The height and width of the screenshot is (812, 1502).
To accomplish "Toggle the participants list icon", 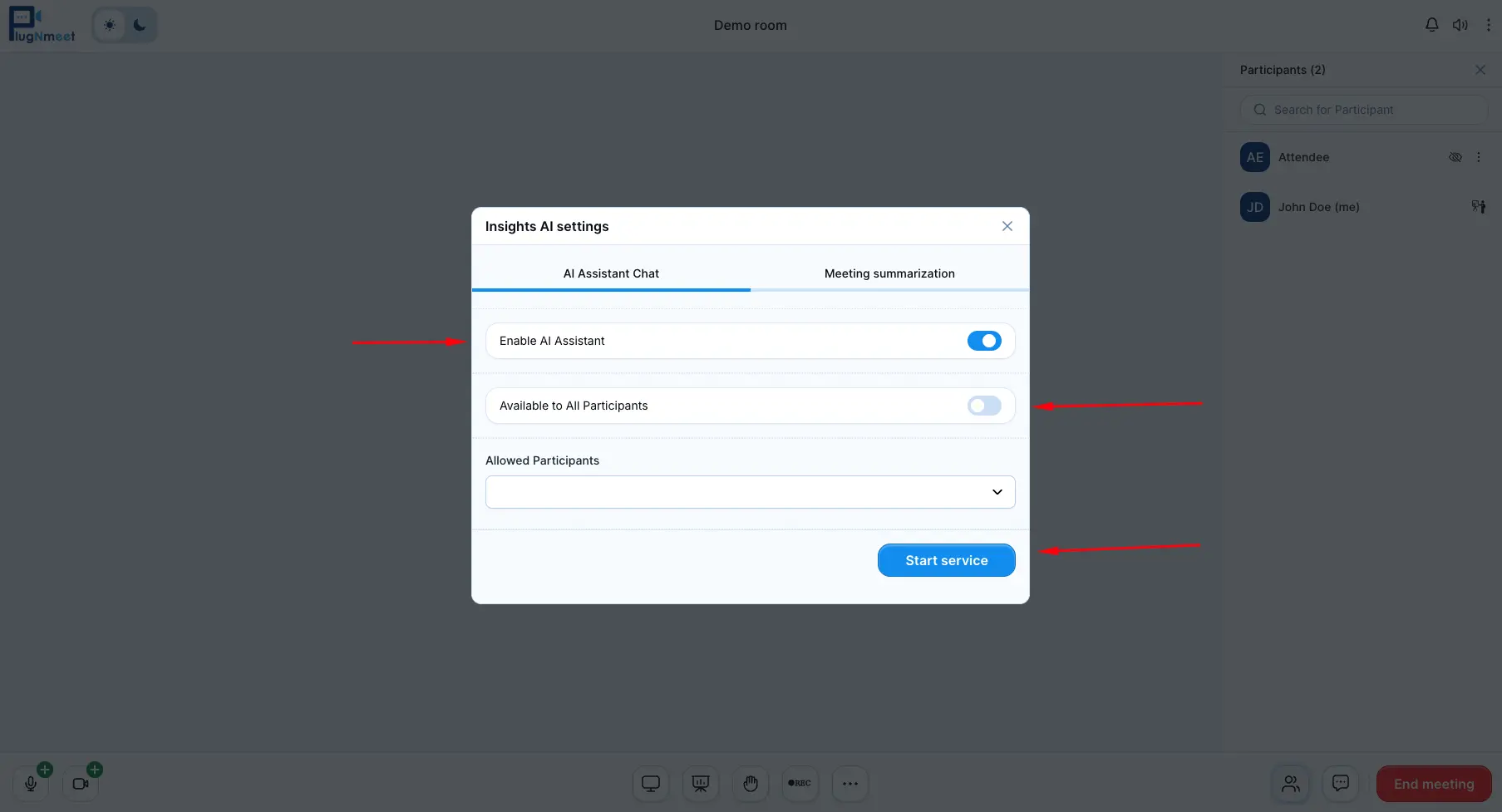I will (x=1291, y=784).
